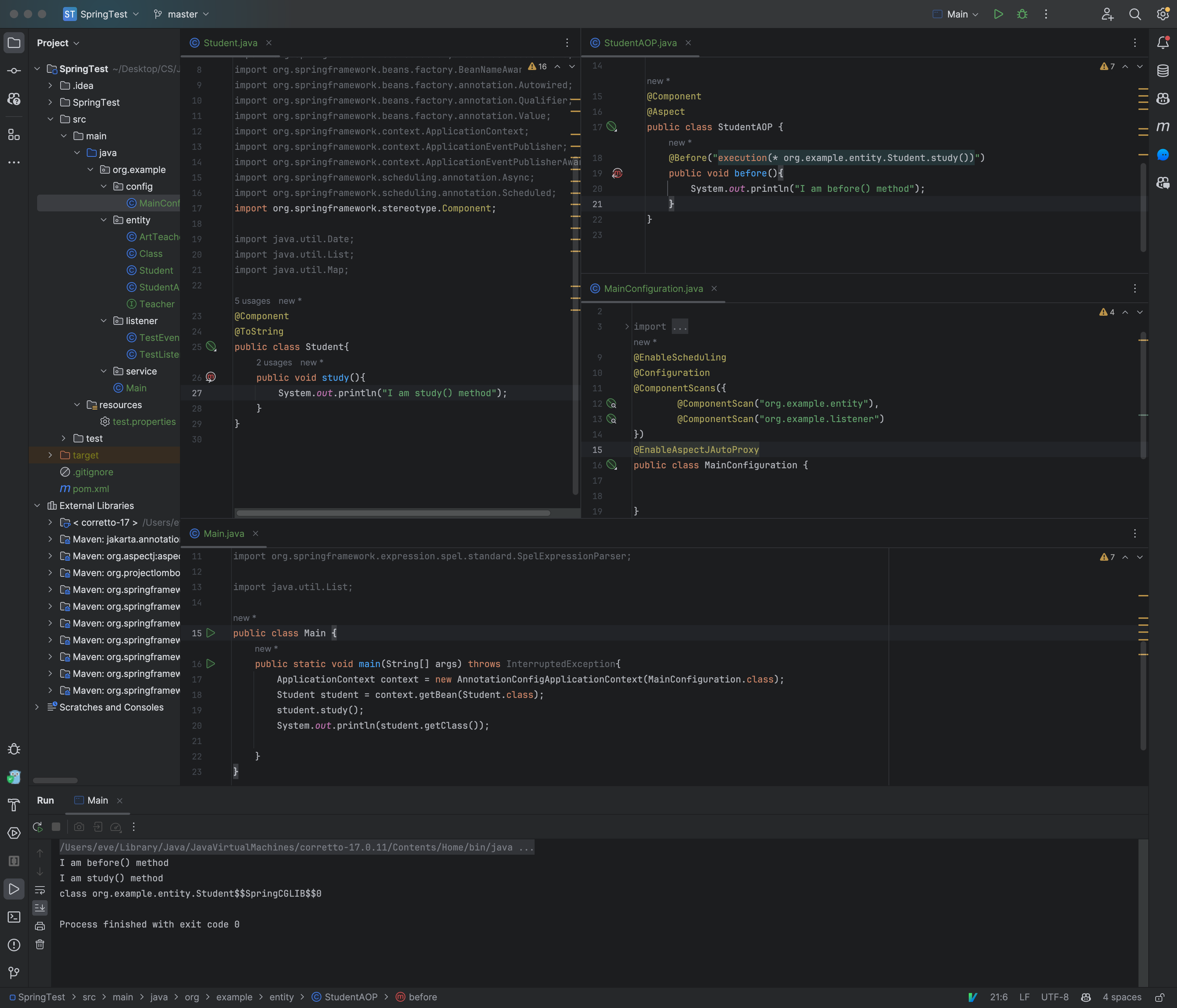Open the Database tool window
This screenshot has width=1177, height=1008.
[x=1162, y=70]
